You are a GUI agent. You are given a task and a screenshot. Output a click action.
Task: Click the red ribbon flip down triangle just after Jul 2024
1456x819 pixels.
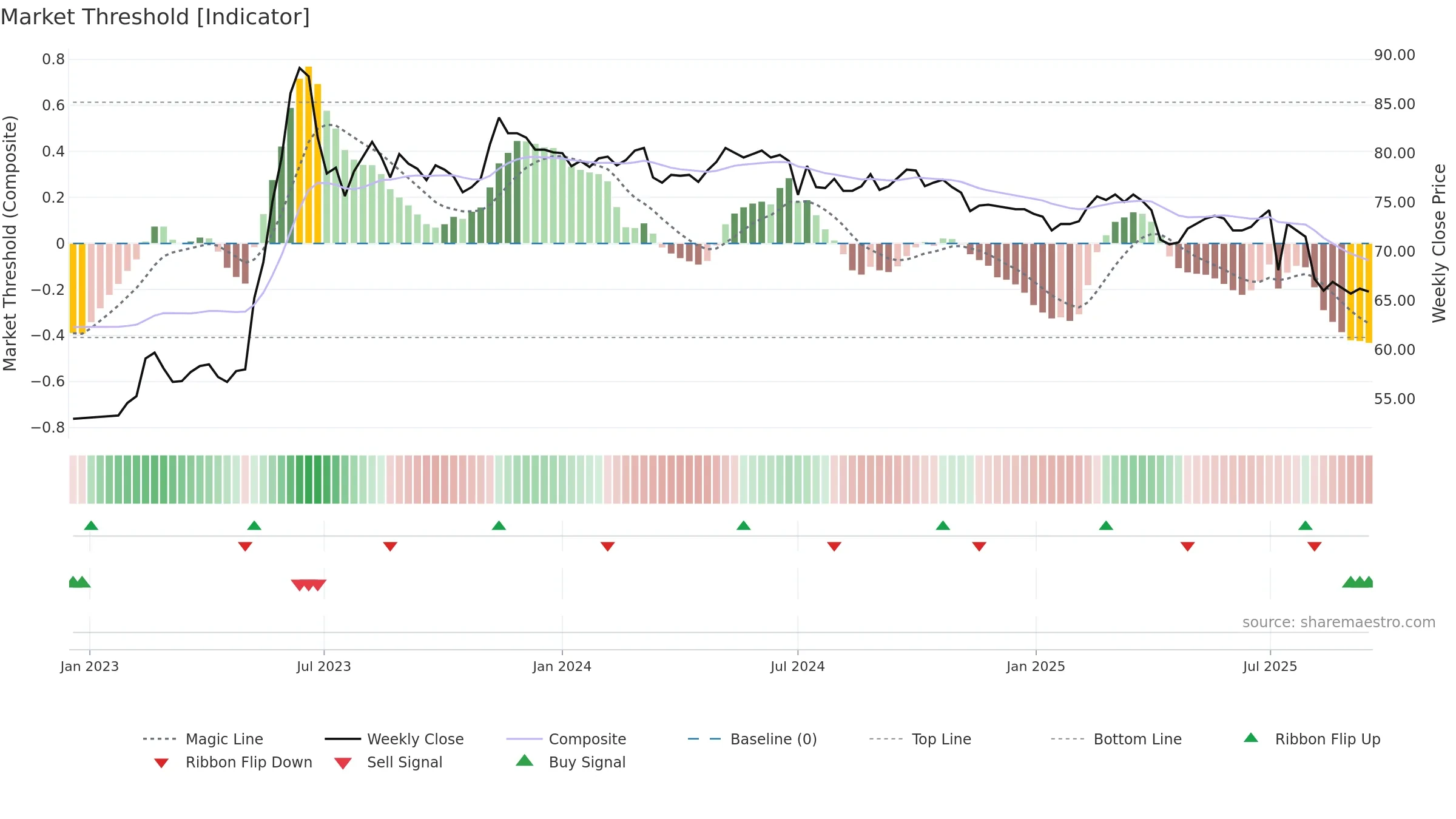click(x=834, y=547)
